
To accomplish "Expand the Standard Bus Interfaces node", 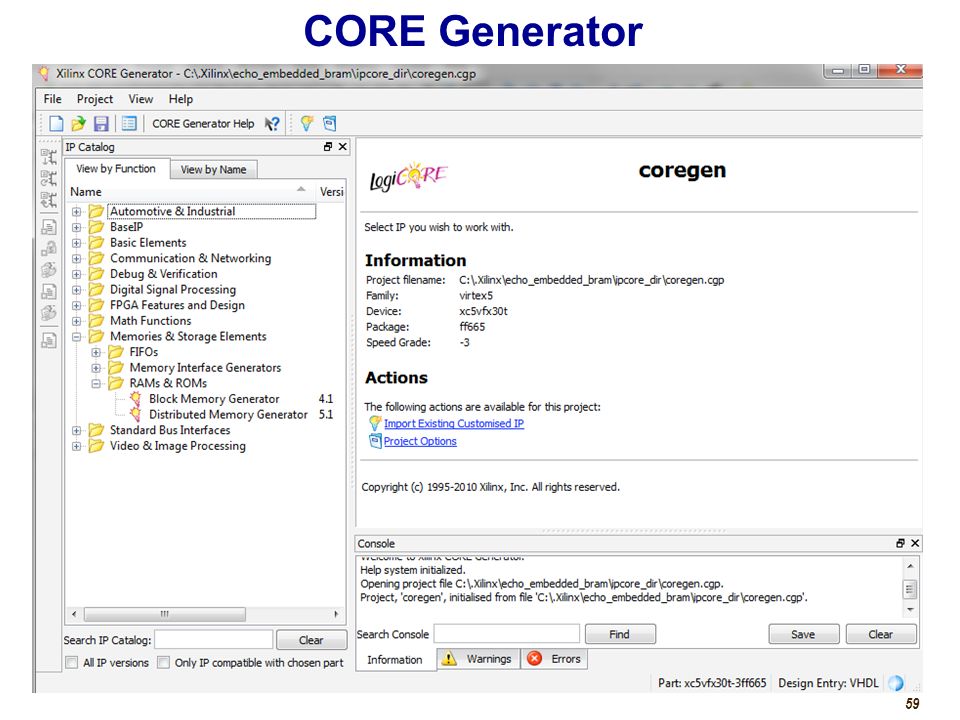I will pyautogui.click(x=77, y=430).
